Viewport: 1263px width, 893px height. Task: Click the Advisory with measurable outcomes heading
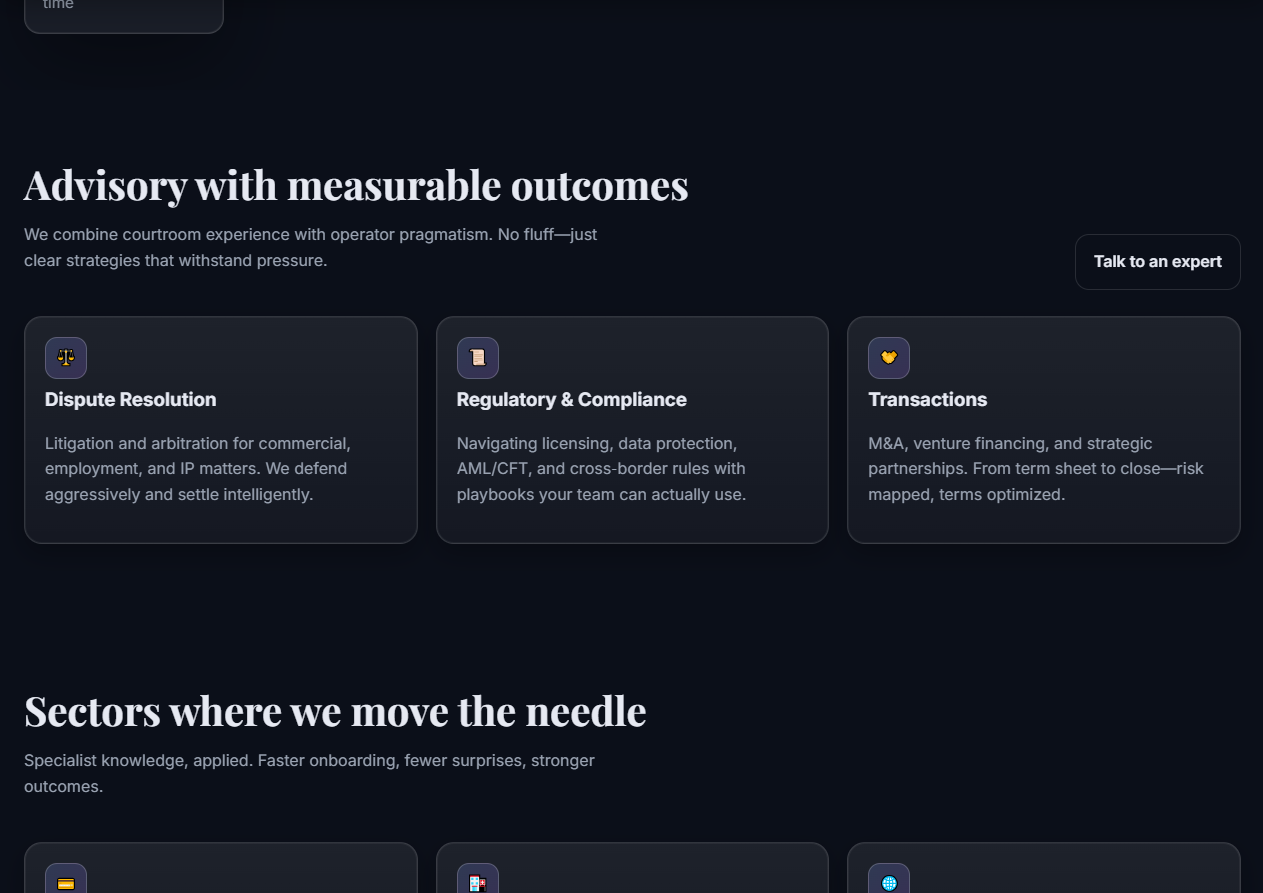[x=356, y=186]
